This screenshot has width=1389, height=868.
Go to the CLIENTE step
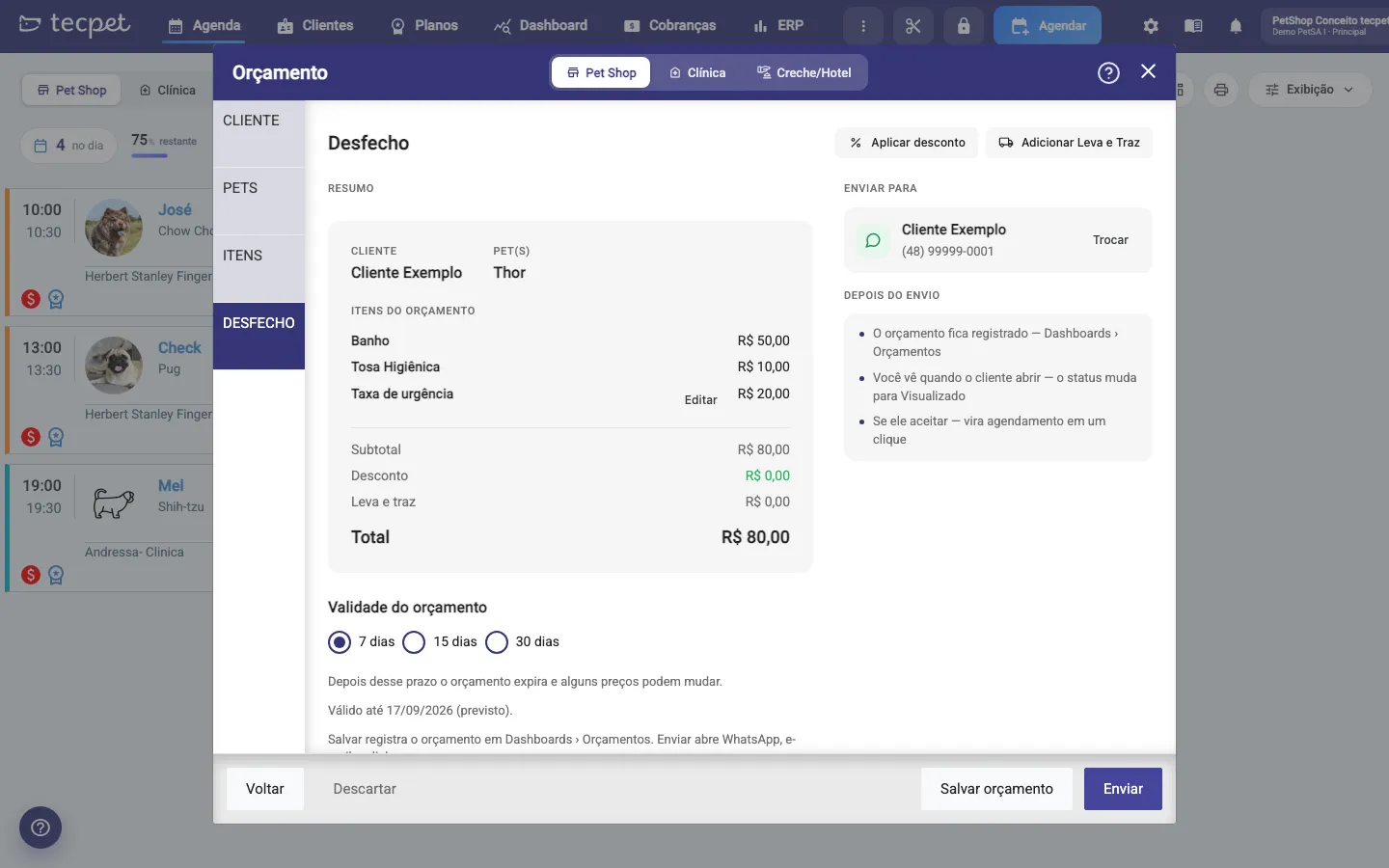259,133
